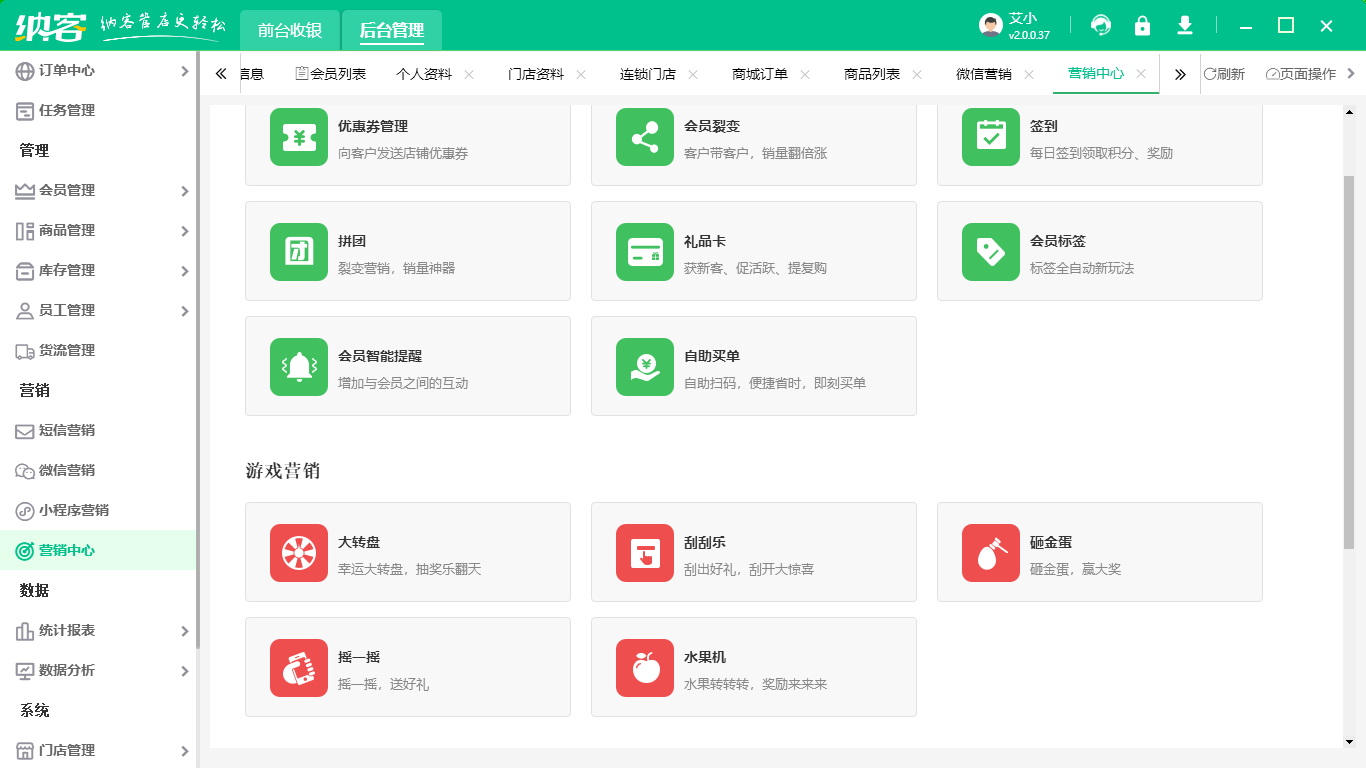
Task: Open the daily sign-in (签到) calendar icon
Action: tap(991, 138)
